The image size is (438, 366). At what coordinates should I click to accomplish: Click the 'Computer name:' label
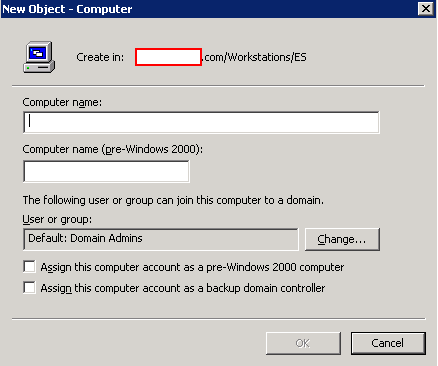point(62,102)
